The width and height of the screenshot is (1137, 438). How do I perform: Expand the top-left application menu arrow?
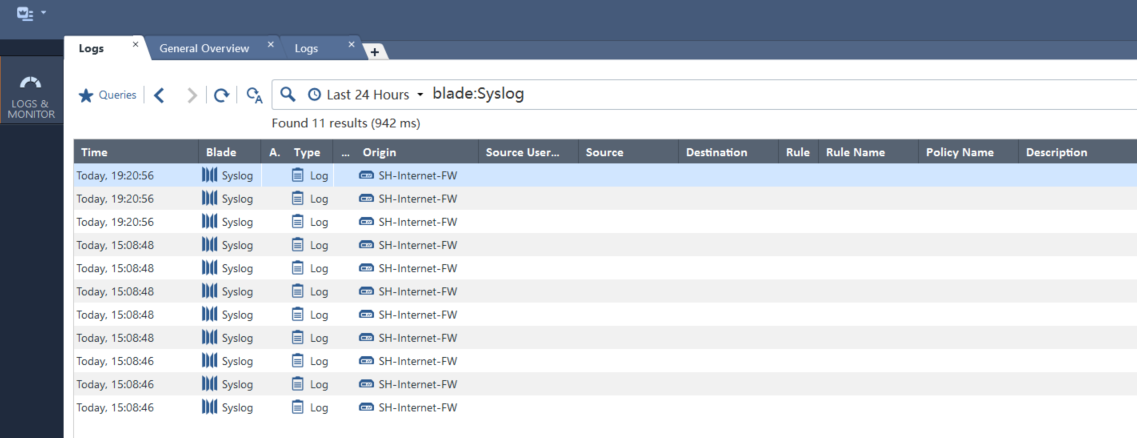pos(44,14)
